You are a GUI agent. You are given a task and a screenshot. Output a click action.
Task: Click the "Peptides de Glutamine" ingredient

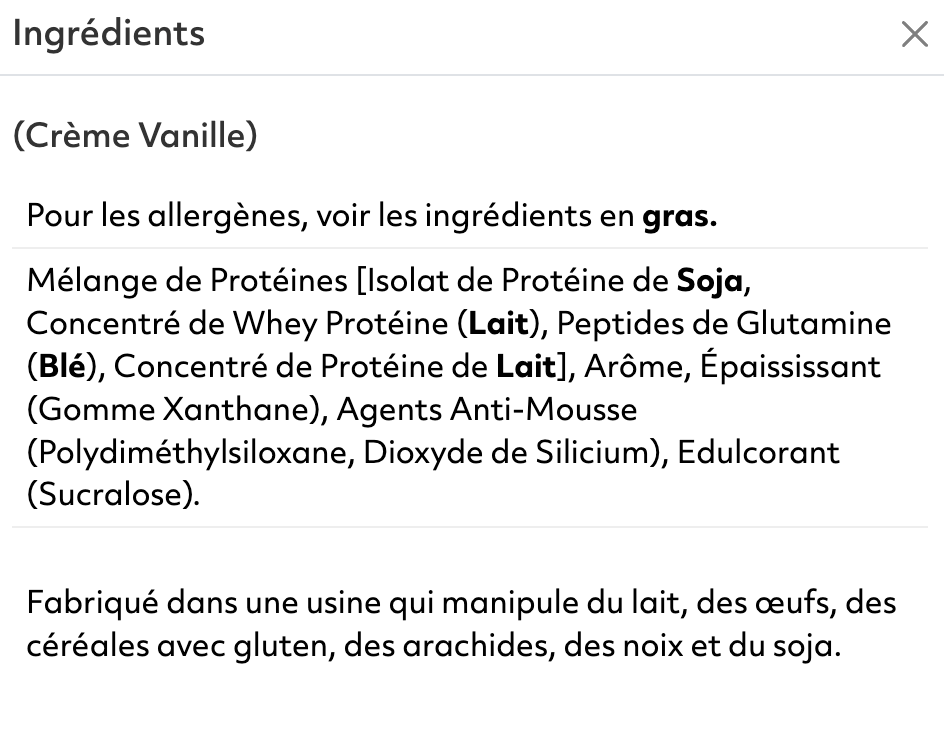724,323
